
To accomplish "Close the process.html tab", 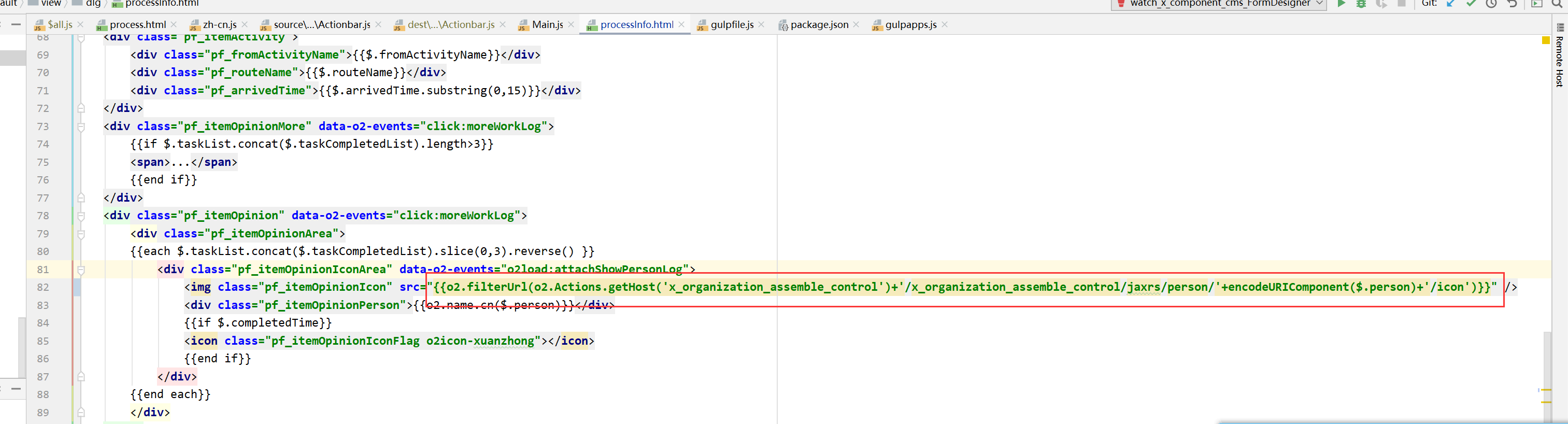I will [x=174, y=24].
